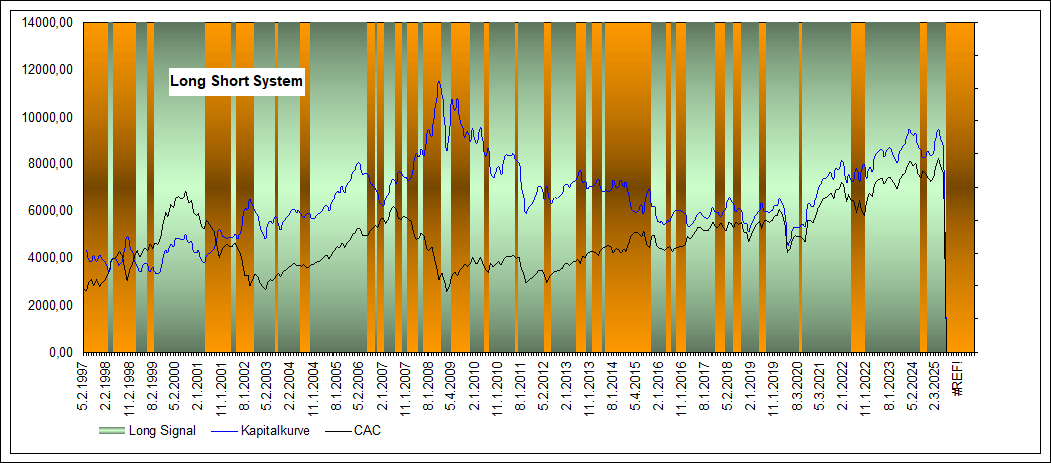Click the 6000,00 y-axis label
The width and height of the screenshot is (1051, 463).
pos(52,211)
